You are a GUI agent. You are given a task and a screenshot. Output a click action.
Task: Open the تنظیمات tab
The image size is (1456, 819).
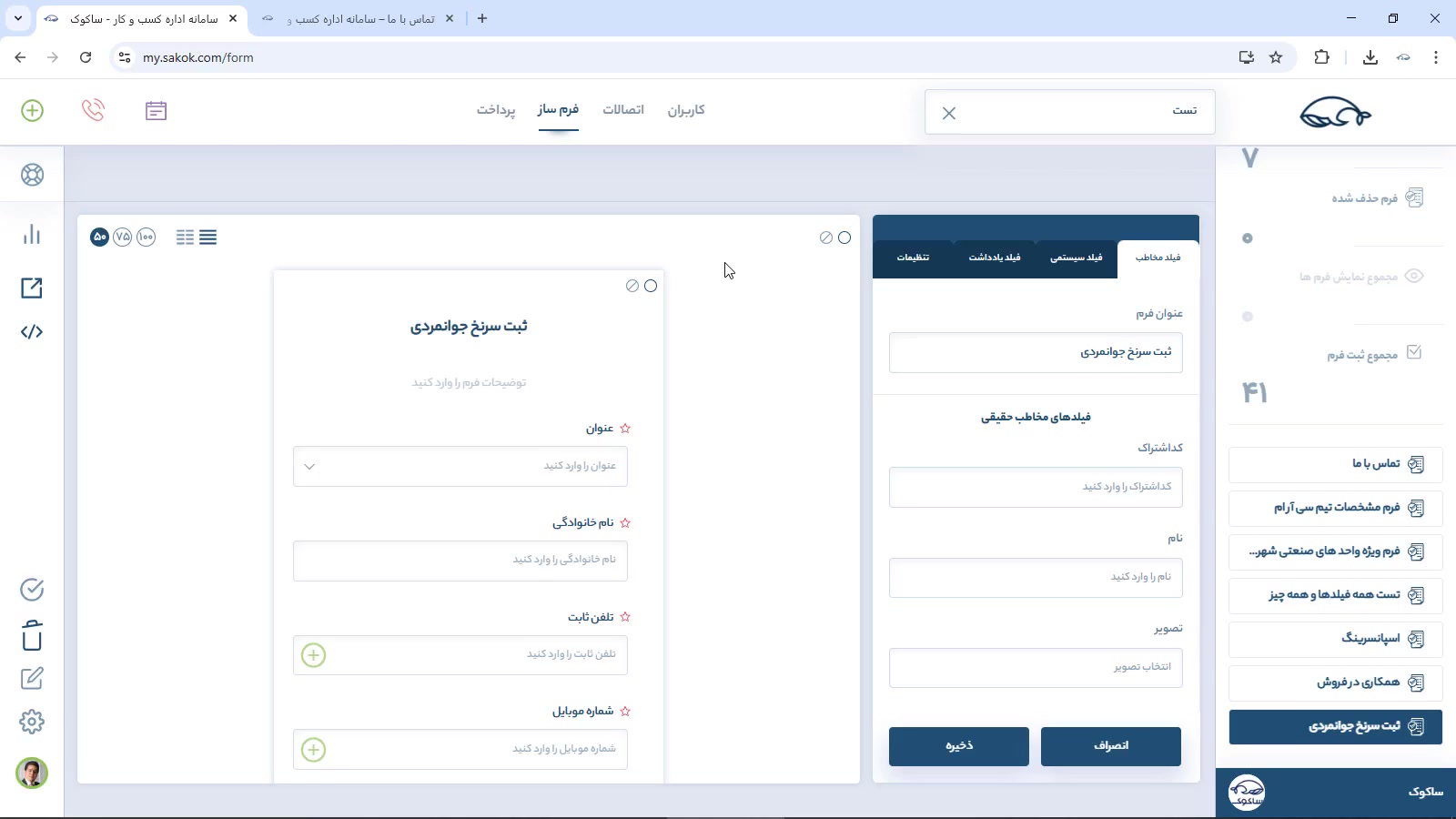[913, 258]
